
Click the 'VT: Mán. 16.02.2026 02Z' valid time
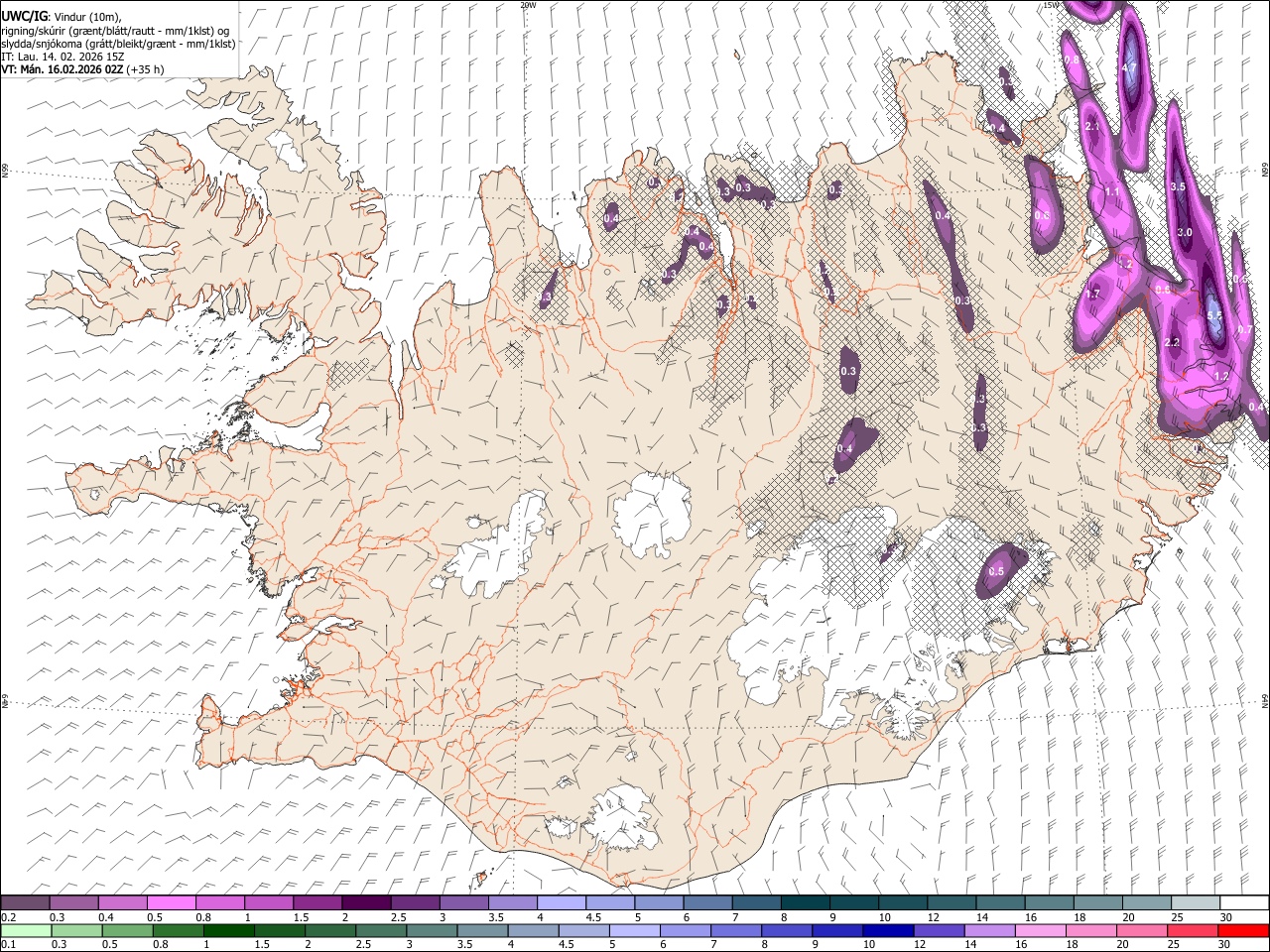(63, 69)
